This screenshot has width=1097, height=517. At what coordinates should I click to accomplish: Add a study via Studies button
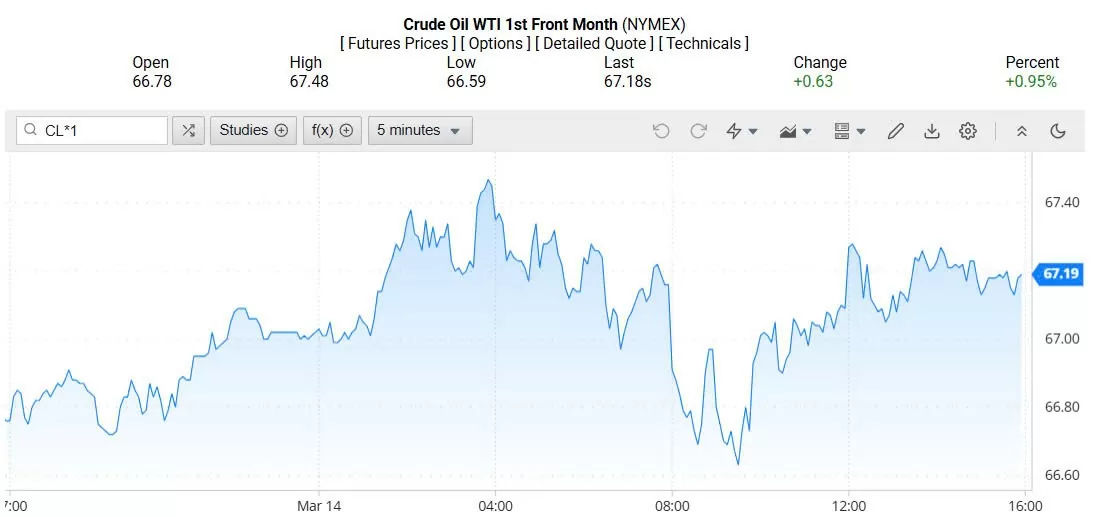253,130
